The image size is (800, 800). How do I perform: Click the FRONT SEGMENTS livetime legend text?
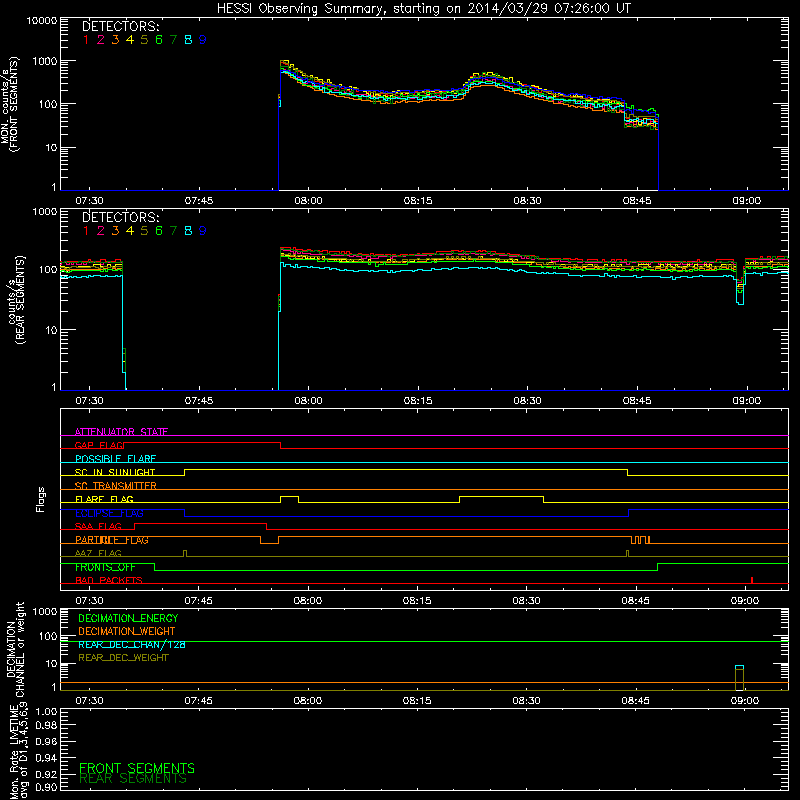click(x=137, y=768)
